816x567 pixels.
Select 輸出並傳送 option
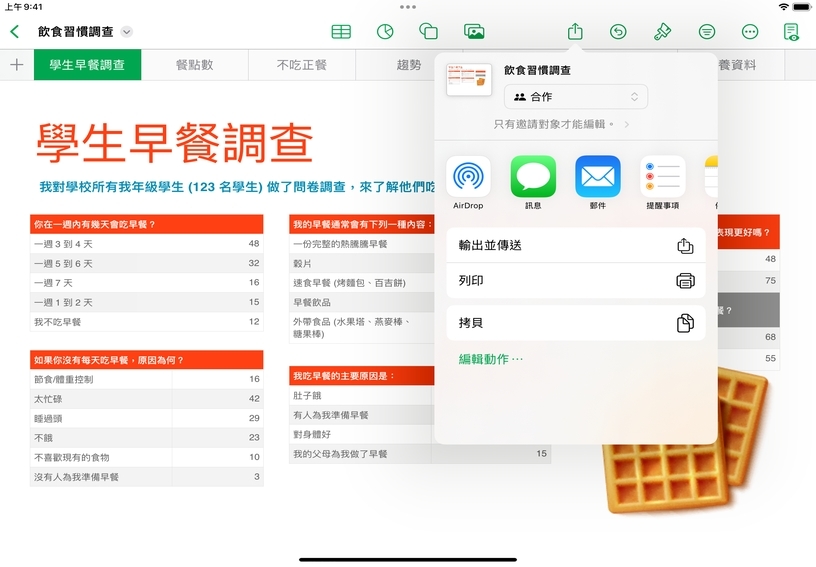click(x=575, y=245)
